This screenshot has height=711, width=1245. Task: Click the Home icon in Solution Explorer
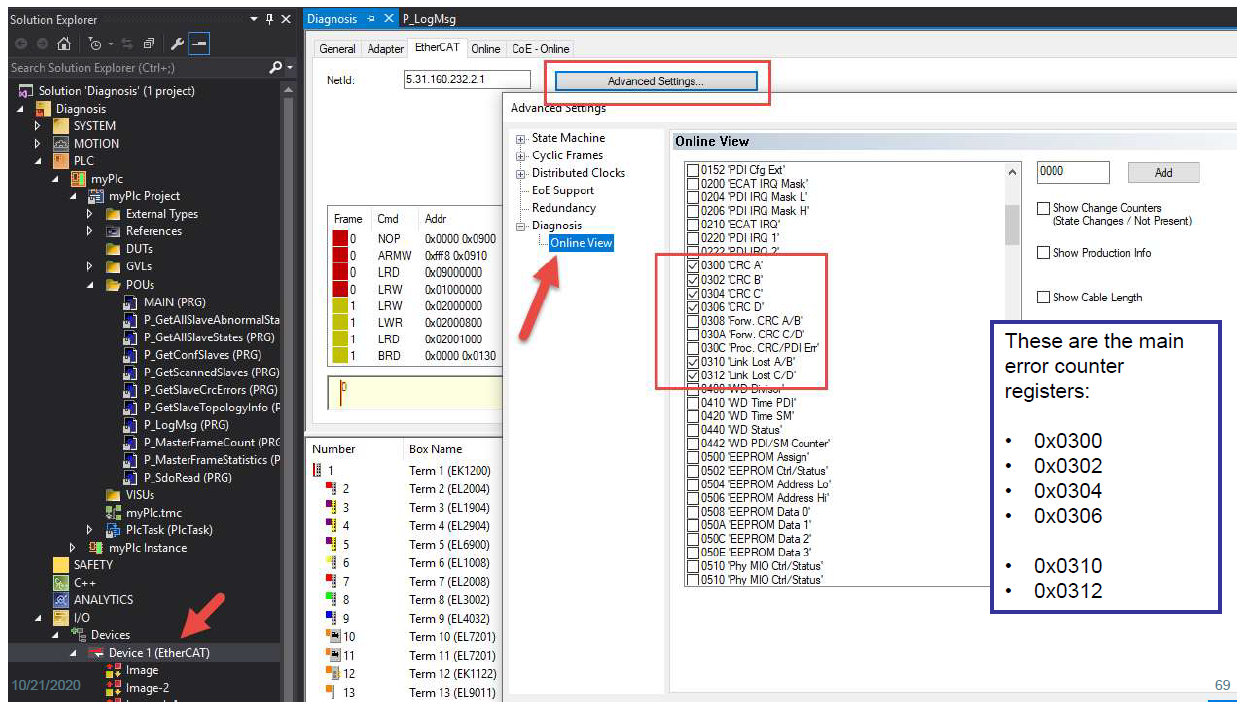click(x=64, y=44)
